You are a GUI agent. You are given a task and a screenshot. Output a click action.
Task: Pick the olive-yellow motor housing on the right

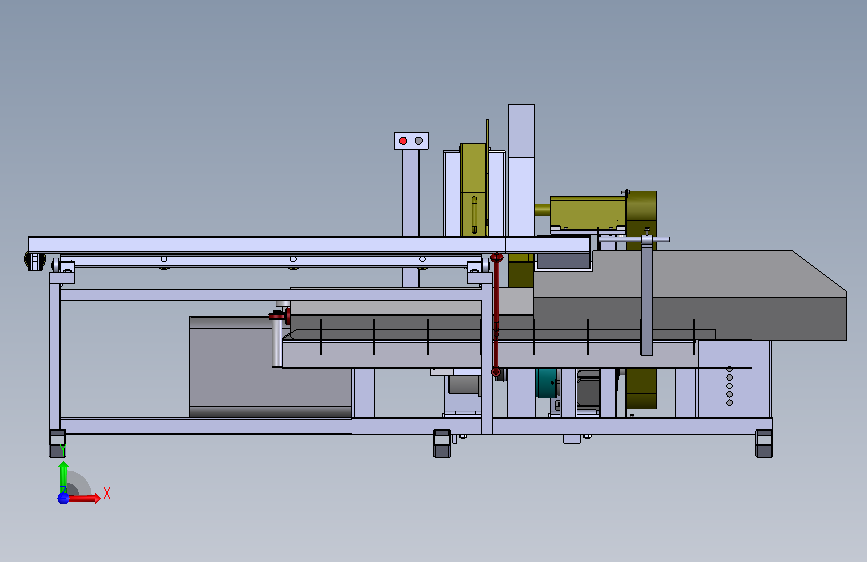(x=588, y=211)
